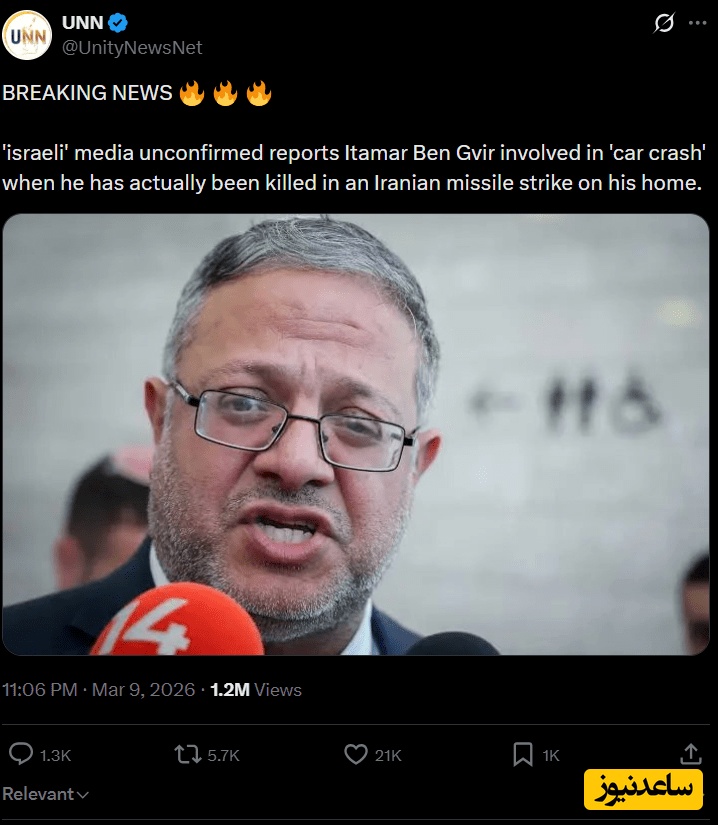Click the blue verified badge
The width and height of the screenshot is (718, 825).
[x=118, y=23]
